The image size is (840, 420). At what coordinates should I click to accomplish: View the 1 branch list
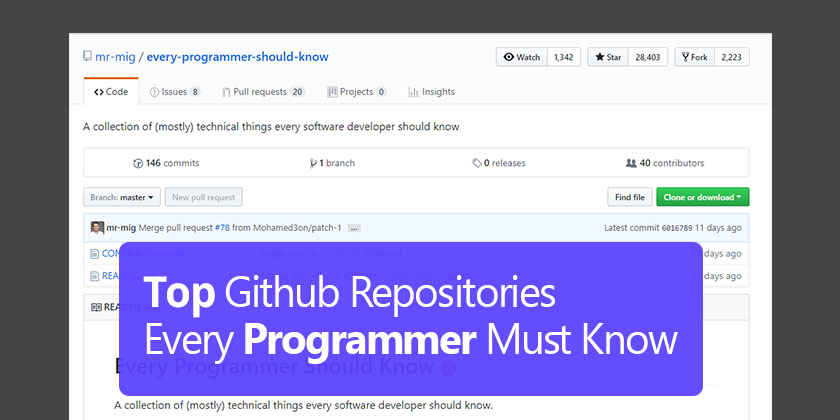click(x=332, y=163)
